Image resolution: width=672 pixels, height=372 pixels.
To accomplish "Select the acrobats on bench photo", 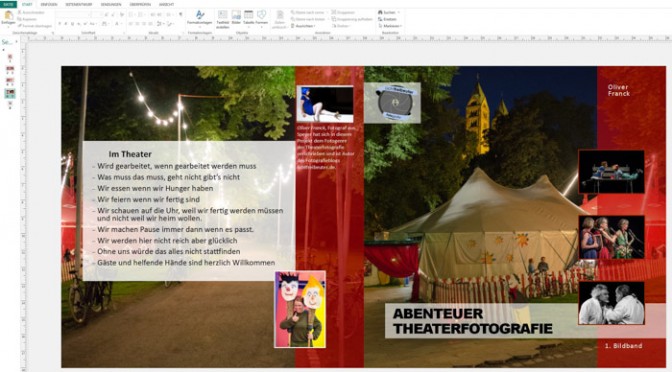I will point(611,171).
